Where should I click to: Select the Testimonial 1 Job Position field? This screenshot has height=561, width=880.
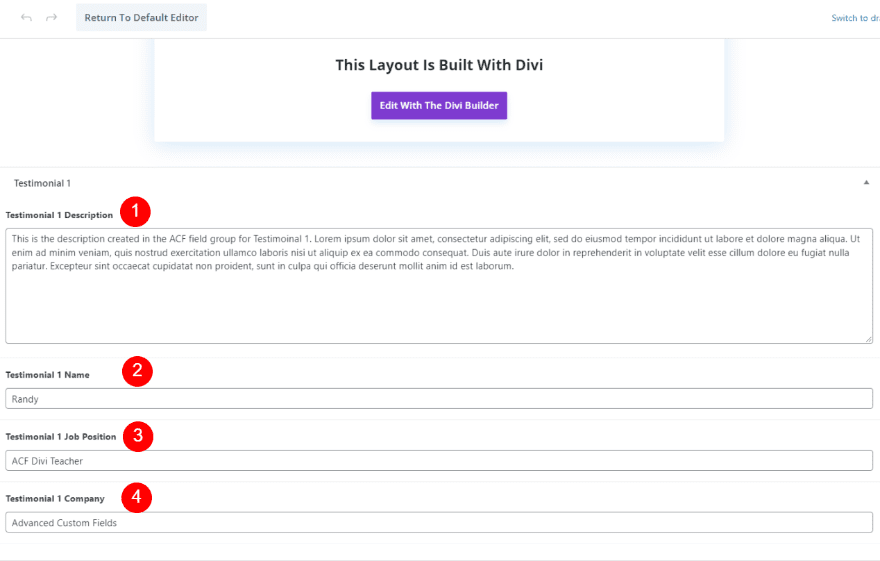(x=439, y=460)
